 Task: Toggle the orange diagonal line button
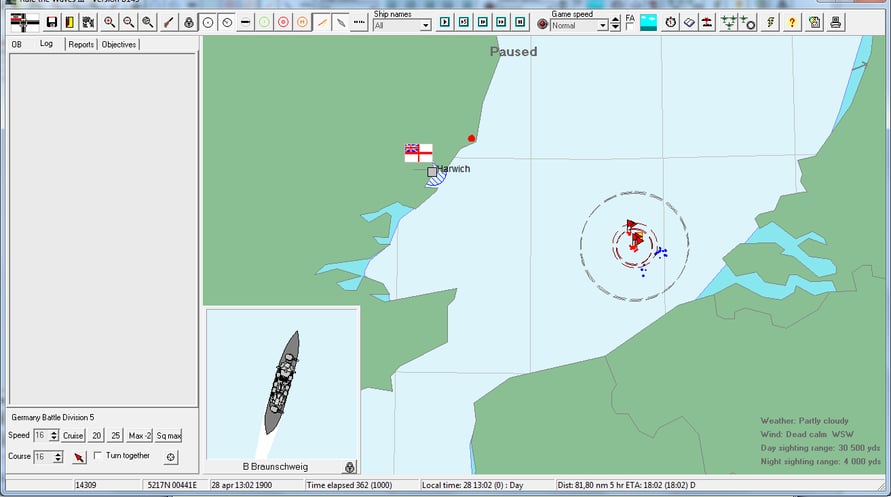pos(322,23)
